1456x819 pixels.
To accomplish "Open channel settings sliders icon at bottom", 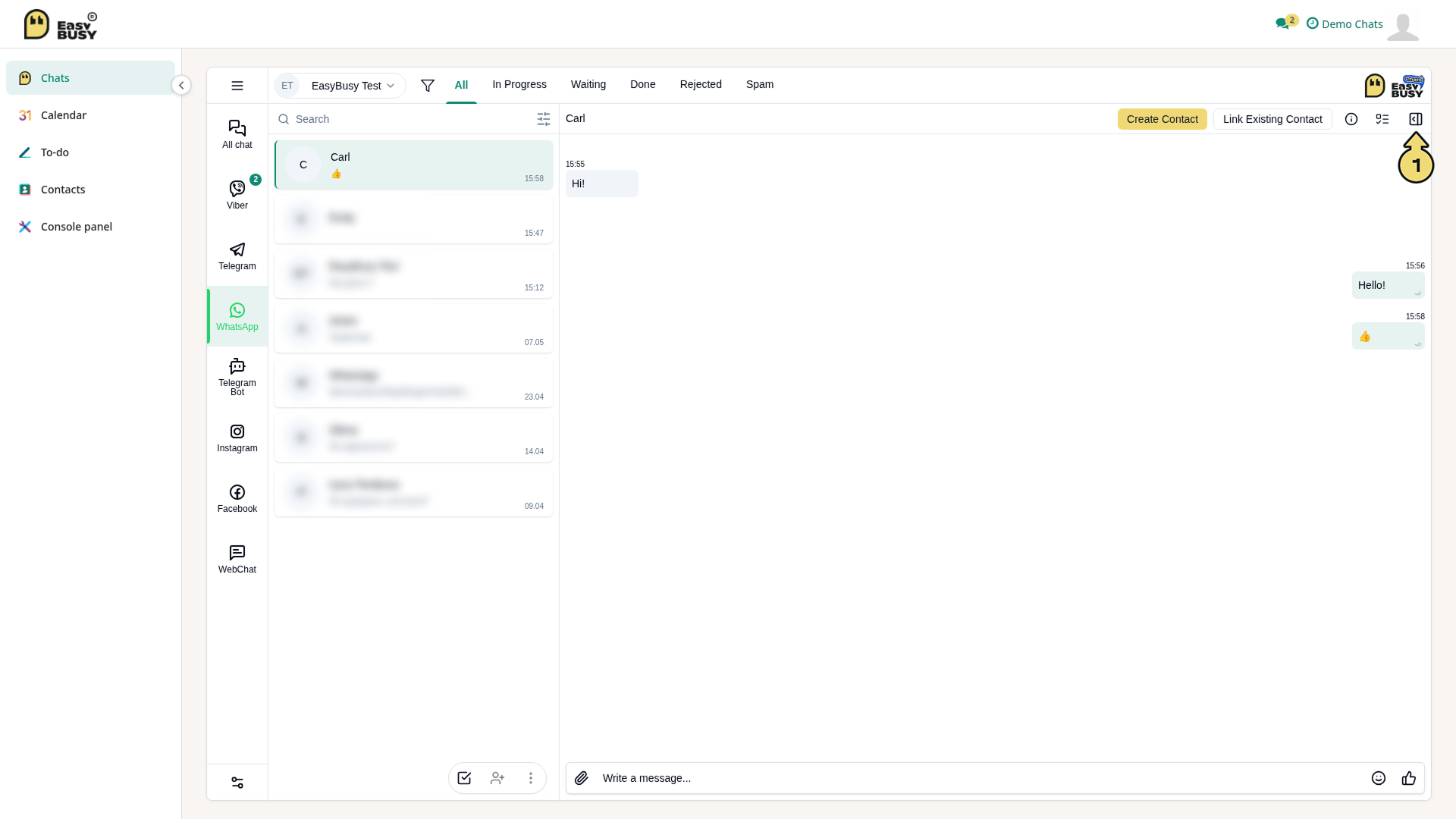I will (x=237, y=783).
